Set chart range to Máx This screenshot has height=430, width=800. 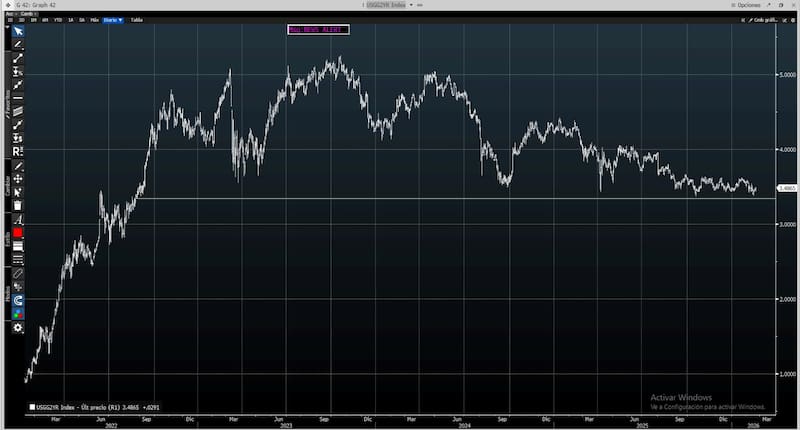coord(94,19)
